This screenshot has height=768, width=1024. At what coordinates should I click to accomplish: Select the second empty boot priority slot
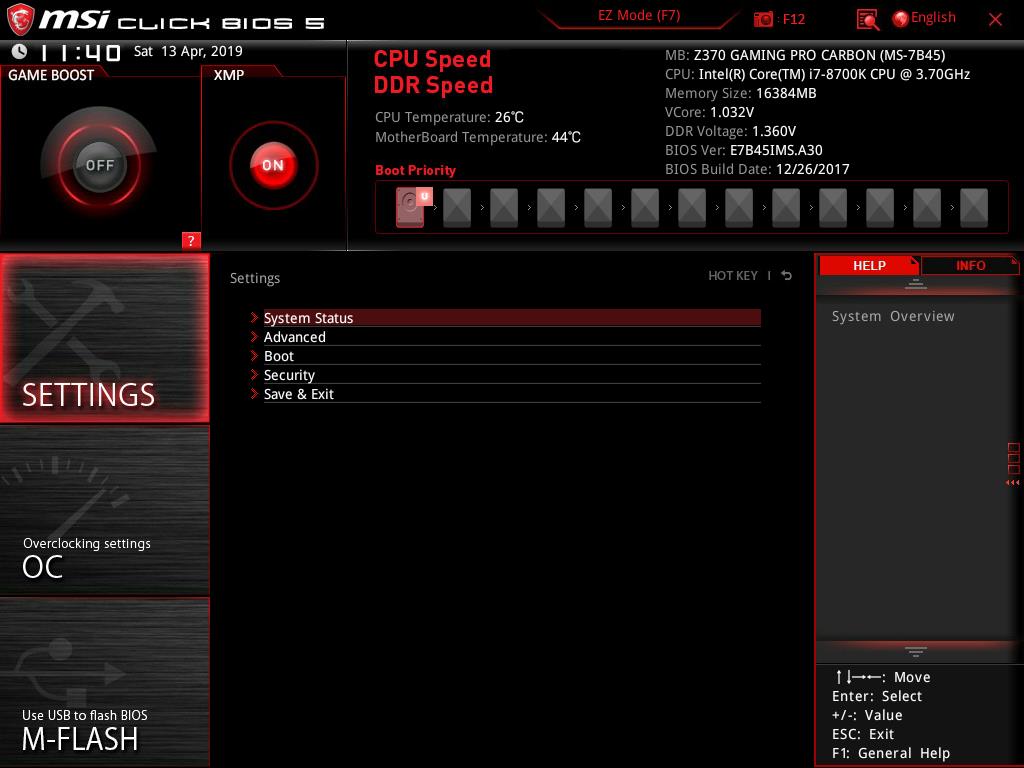point(504,208)
